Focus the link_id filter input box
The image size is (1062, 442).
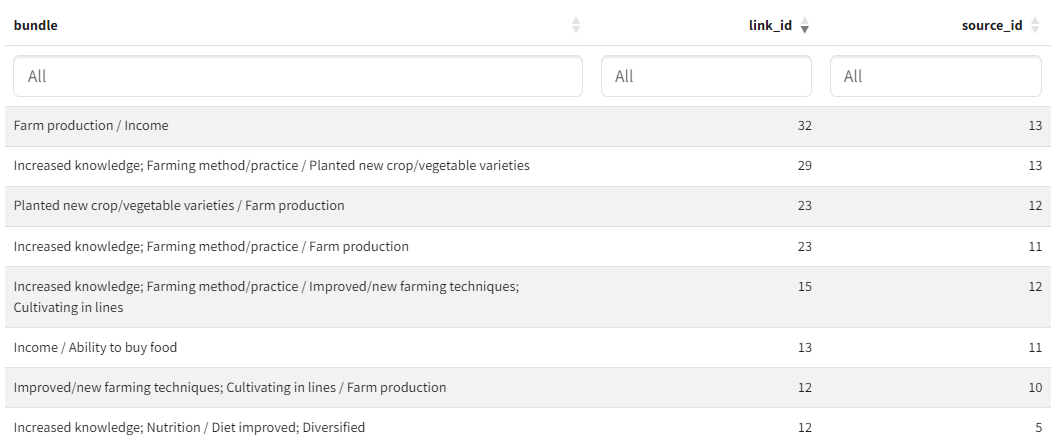coord(706,76)
